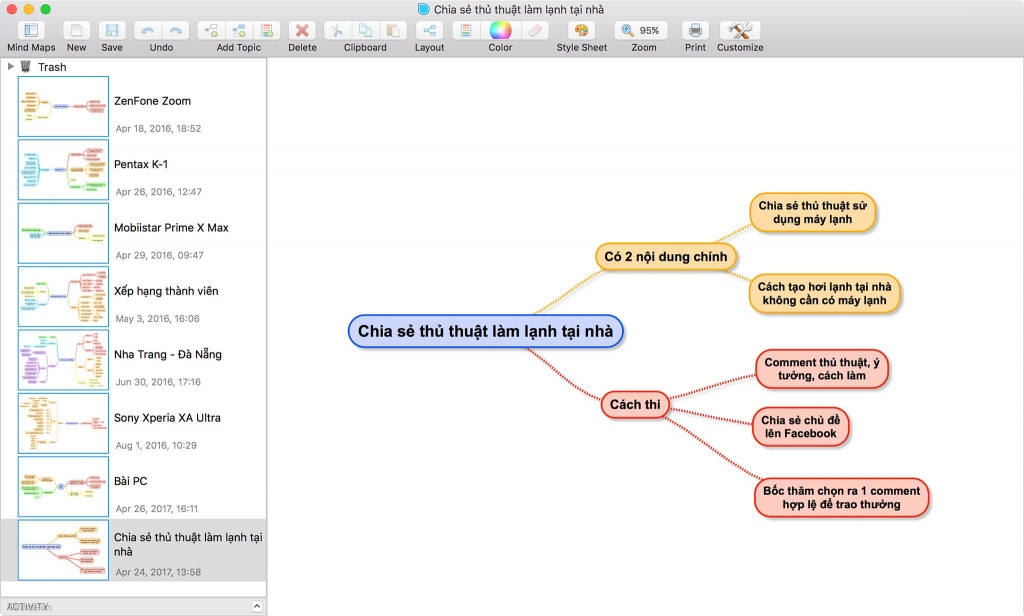Screen dimensions: 1024x616
Task: Select the Bốc thăm chọn ra 1 comment node
Action: [841, 498]
